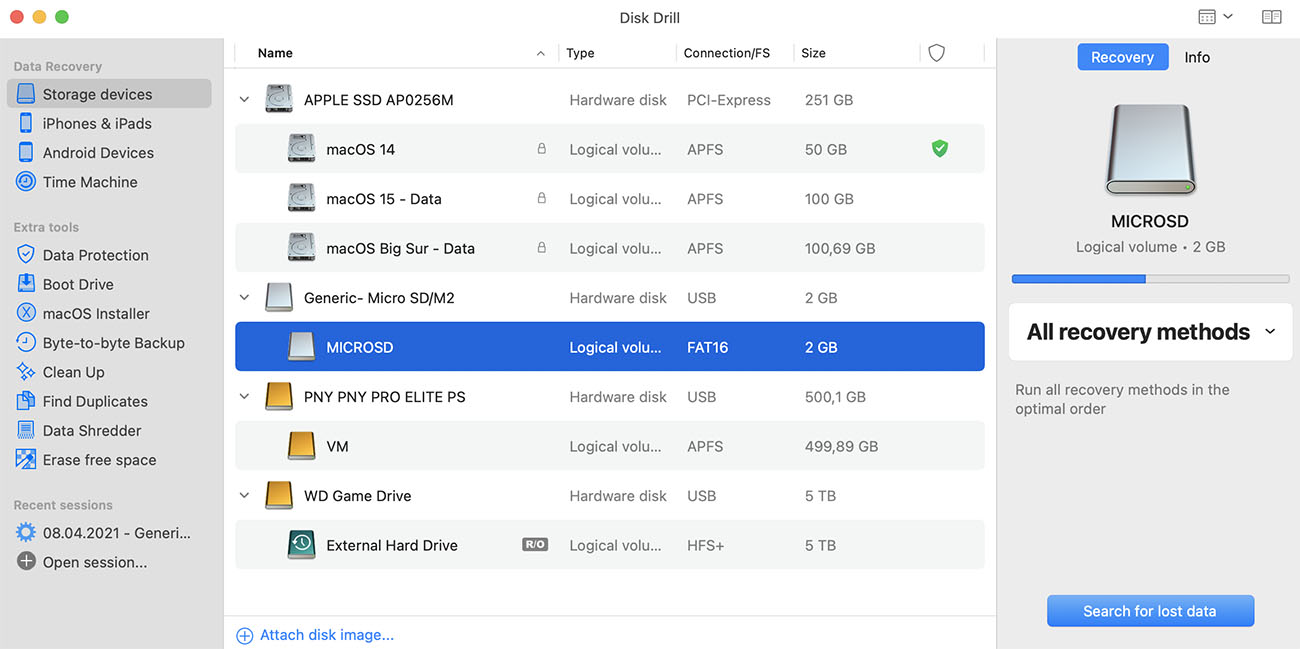The height and width of the screenshot is (649, 1300).
Task: Open recent session 08.04.2021 gear icon
Action: coord(26,533)
